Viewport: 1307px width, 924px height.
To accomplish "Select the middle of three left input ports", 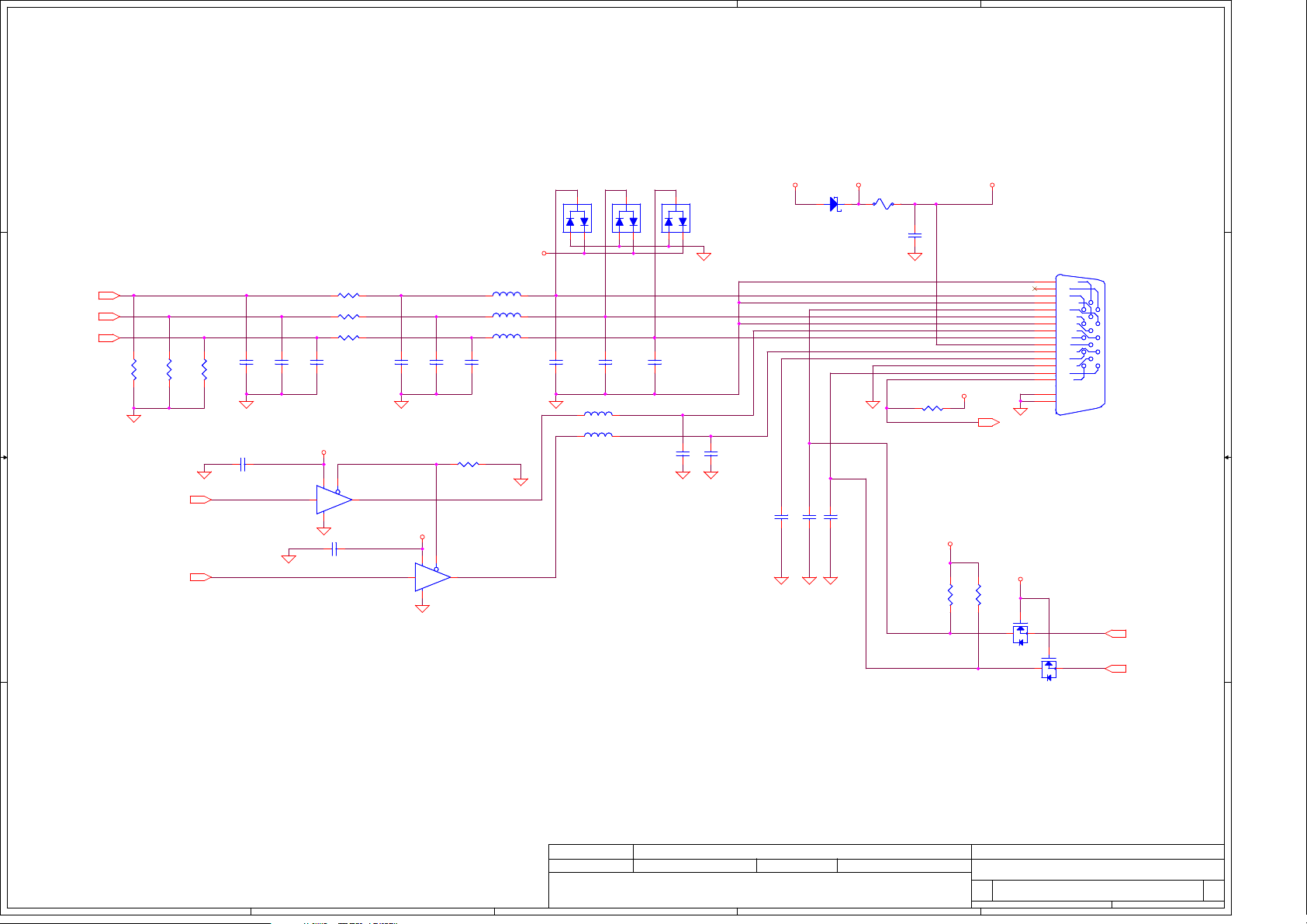I will [x=109, y=317].
